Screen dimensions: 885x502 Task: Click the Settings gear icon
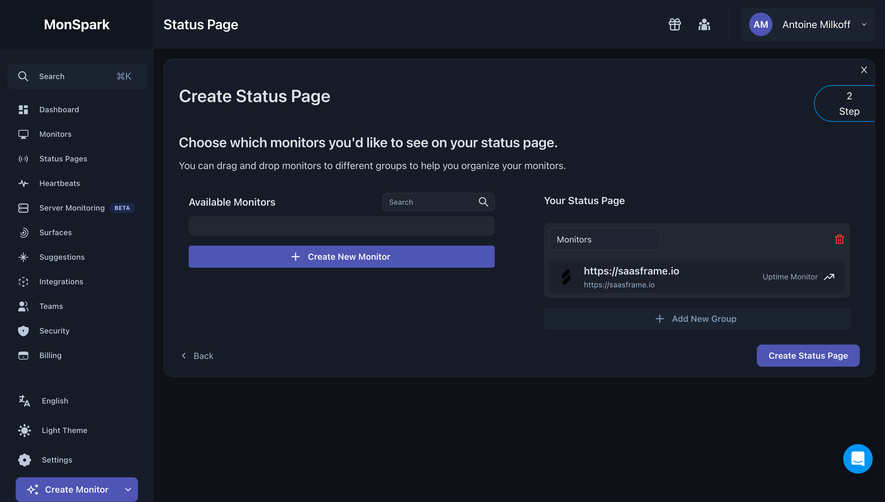pos(24,460)
